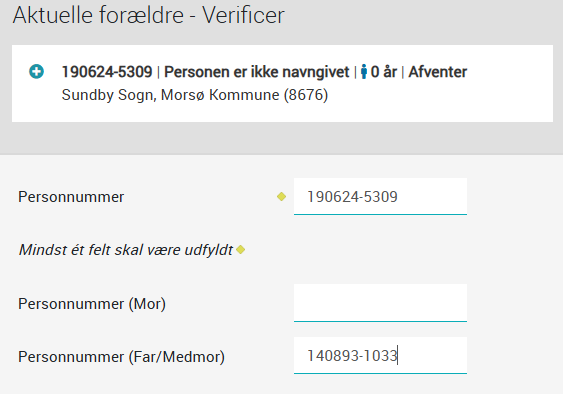
Task: Click diamond marker after Mindst ét felt text
Action: 241,250
